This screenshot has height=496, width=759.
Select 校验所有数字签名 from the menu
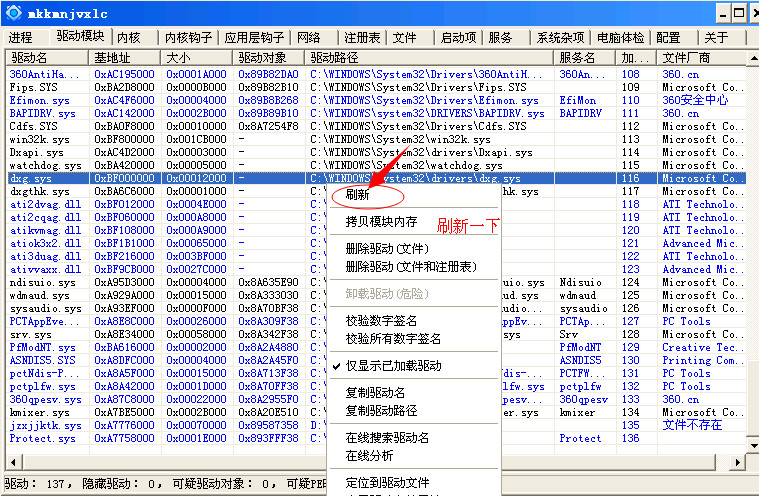(x=392, y=339)
